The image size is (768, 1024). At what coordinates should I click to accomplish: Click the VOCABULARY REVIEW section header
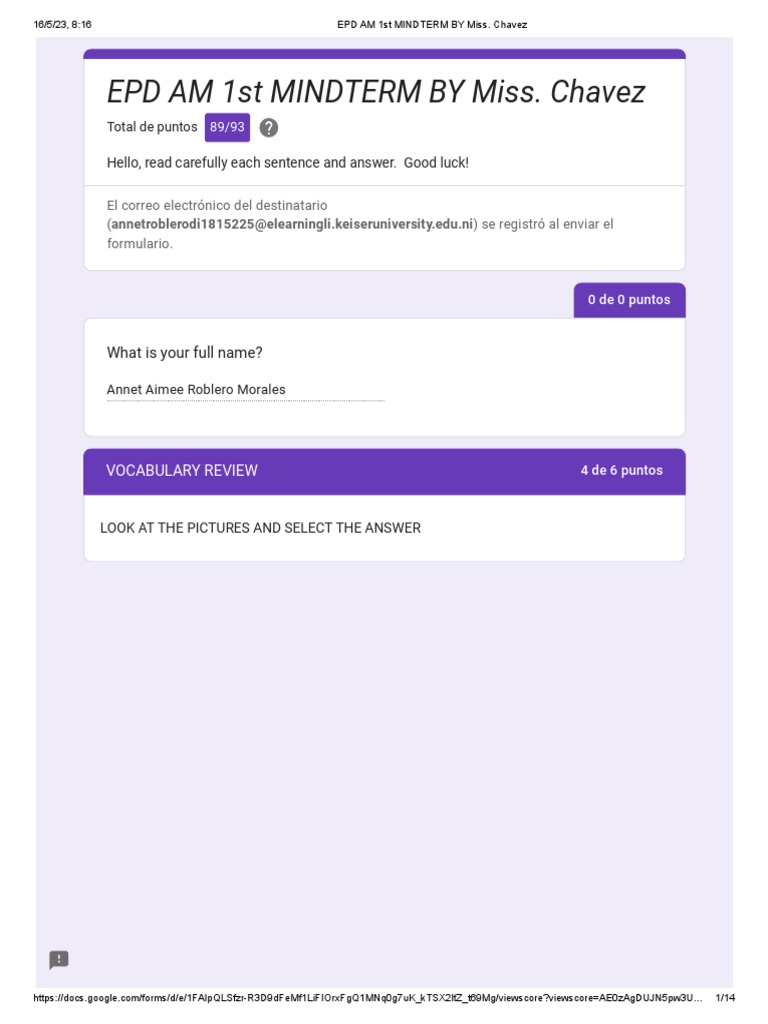click(182, 471)
